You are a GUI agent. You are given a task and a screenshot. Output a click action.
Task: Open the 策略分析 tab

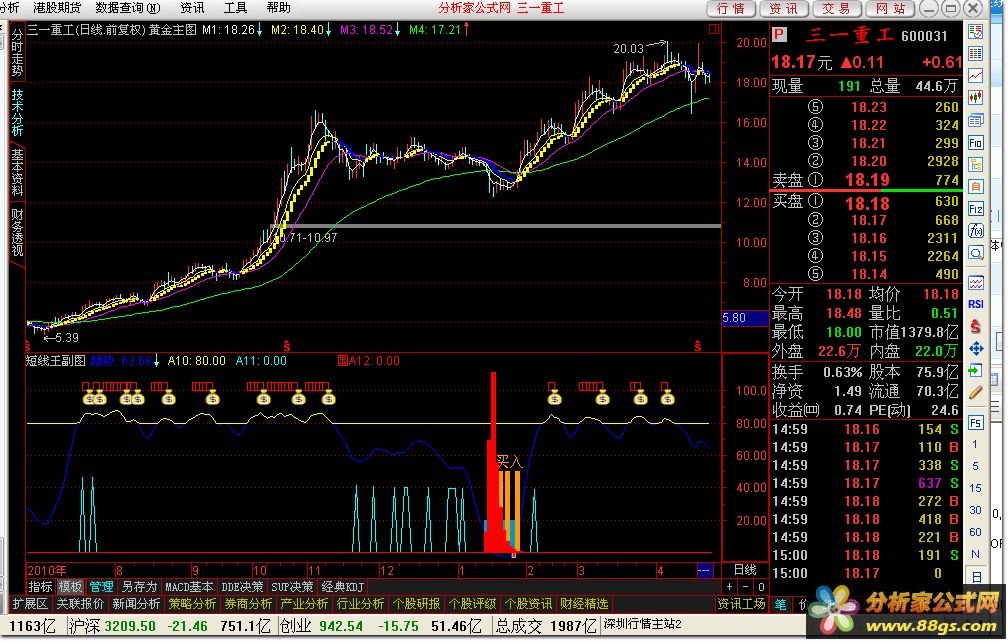click(x=192, y=604)
